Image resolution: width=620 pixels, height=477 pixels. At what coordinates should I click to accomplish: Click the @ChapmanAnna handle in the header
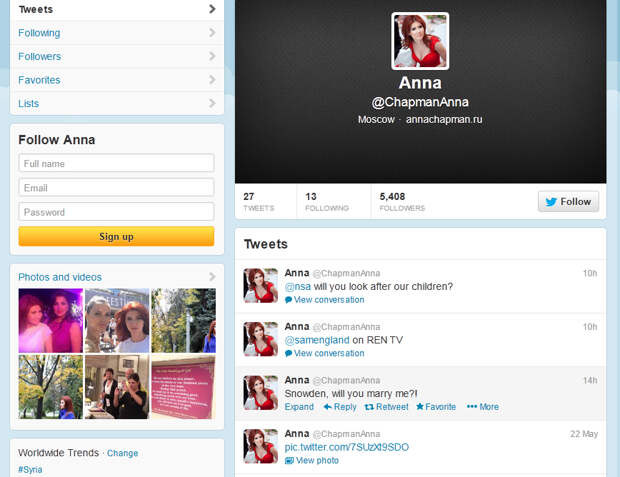click(420, 102)
